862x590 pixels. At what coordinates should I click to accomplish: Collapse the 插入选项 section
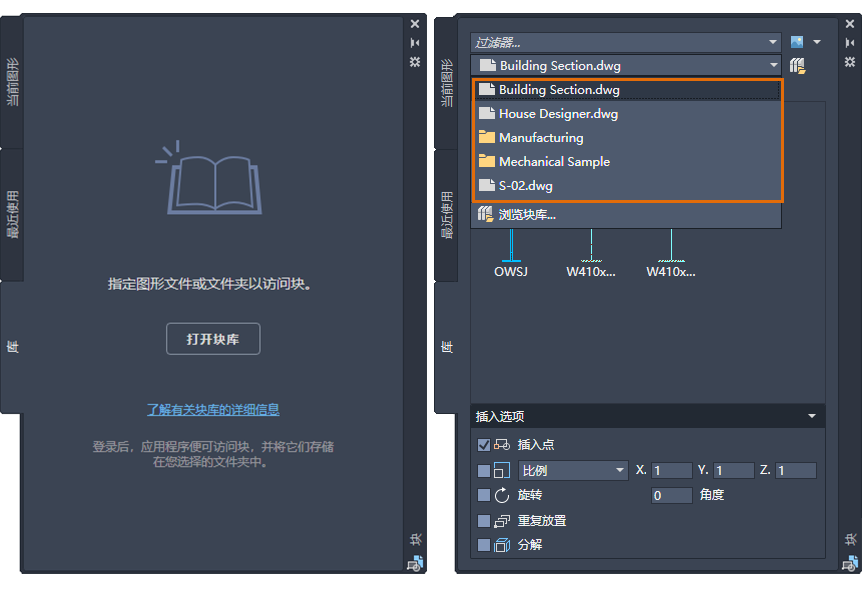pos(812,416)
